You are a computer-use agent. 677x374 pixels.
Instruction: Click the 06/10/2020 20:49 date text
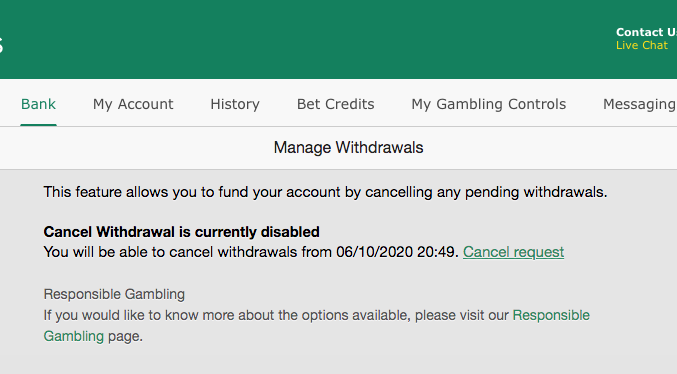(x=397, y=252)
